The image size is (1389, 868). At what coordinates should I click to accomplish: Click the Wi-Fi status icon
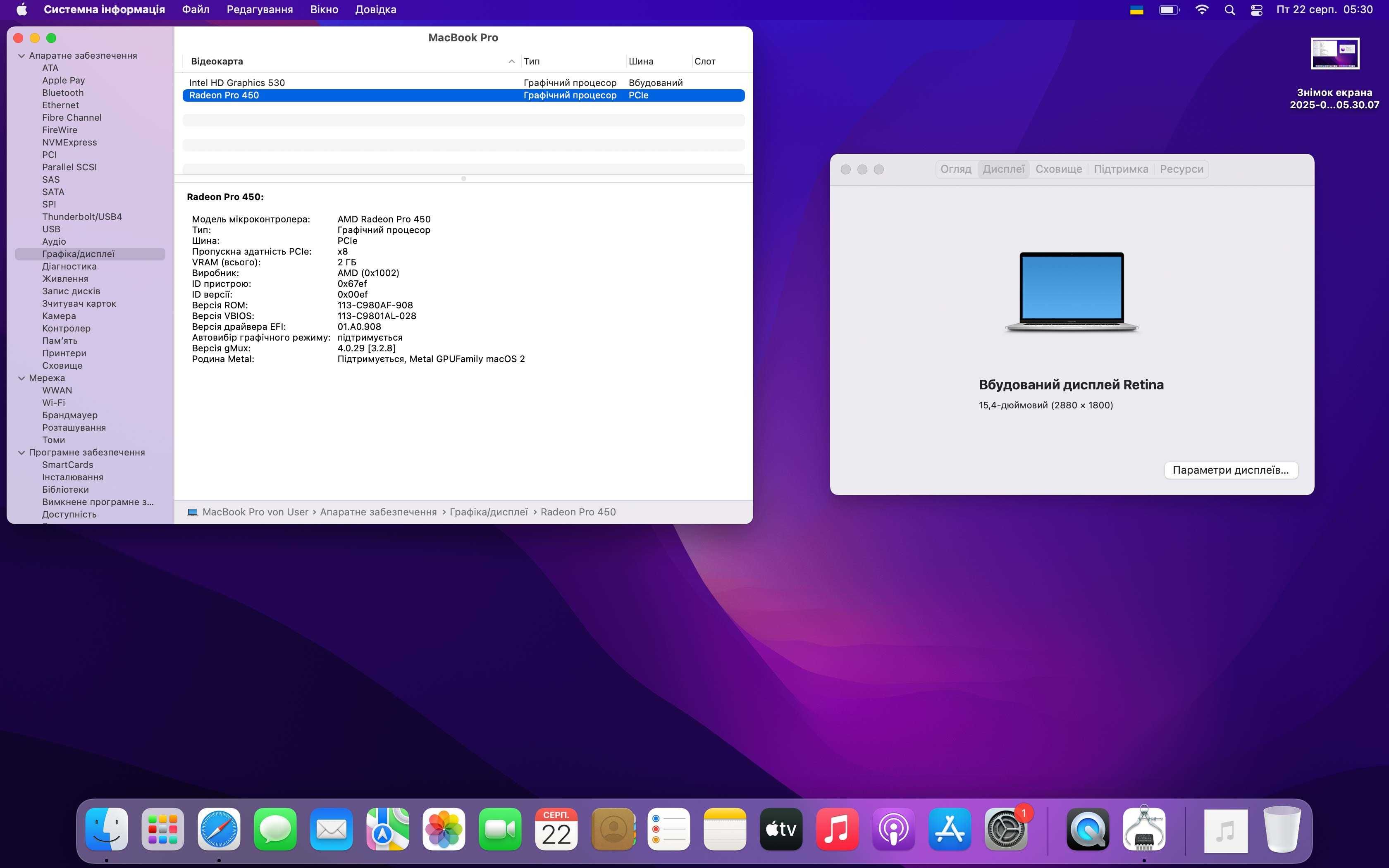pyautogui.click(x=1202, y=10)
